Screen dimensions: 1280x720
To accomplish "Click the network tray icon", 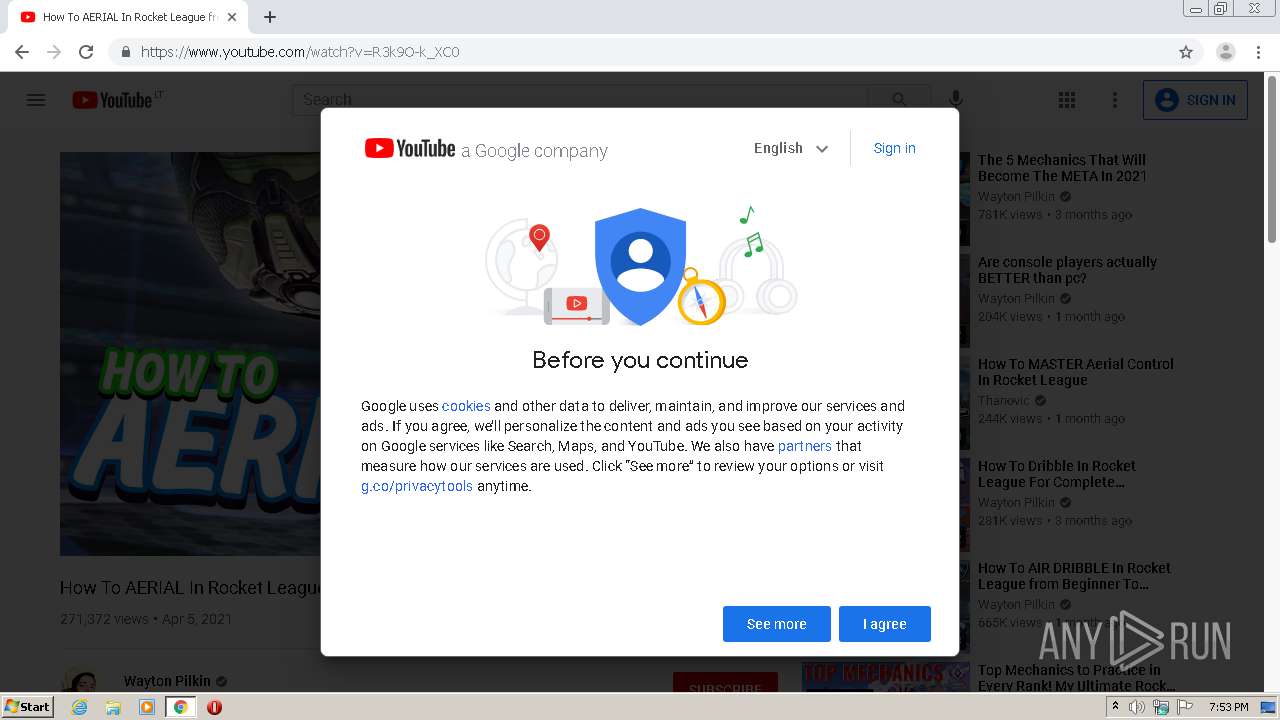I will [x=1161, y=707].
